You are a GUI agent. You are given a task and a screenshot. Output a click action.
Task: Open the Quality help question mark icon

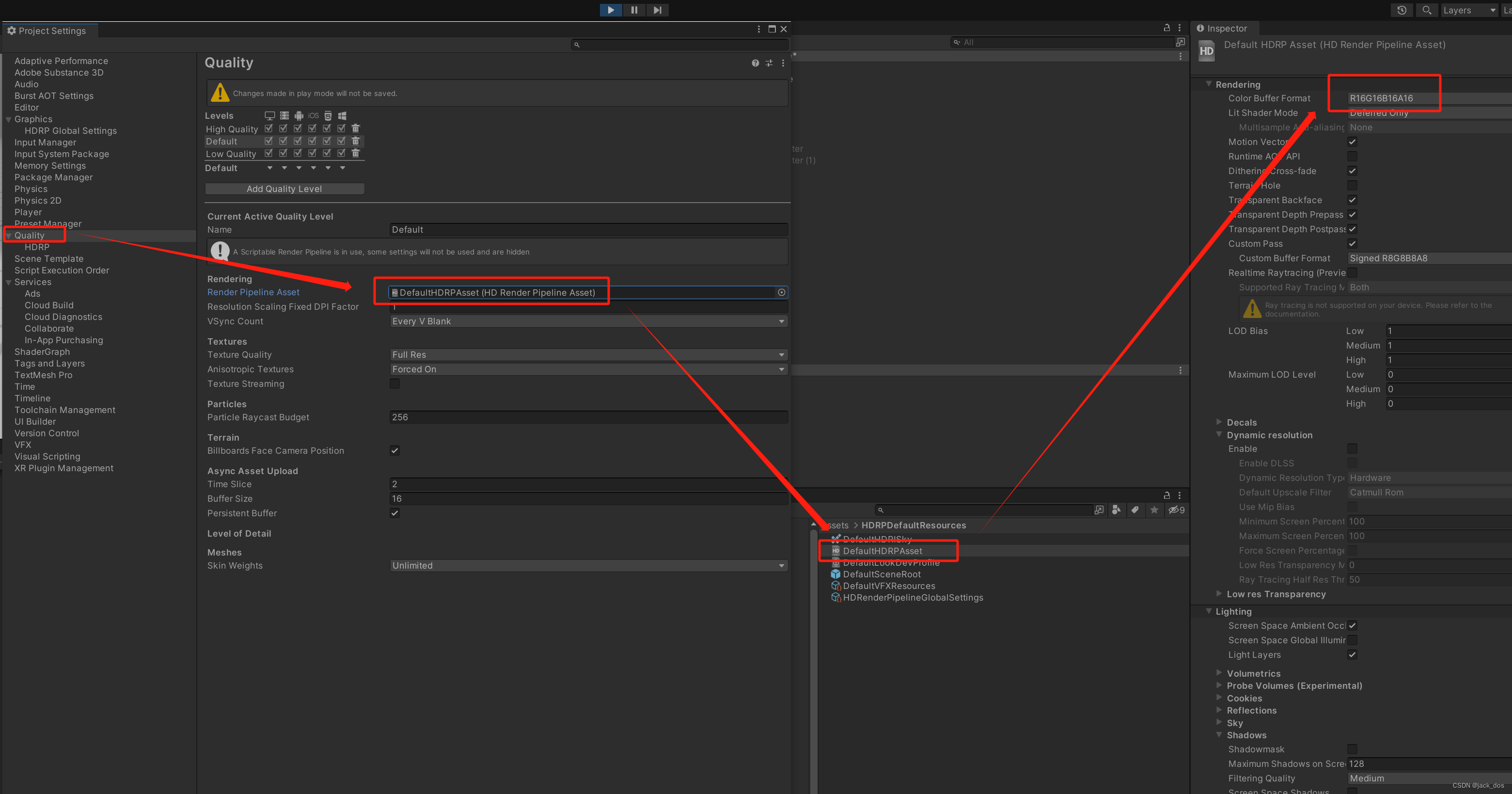point(755,64)
